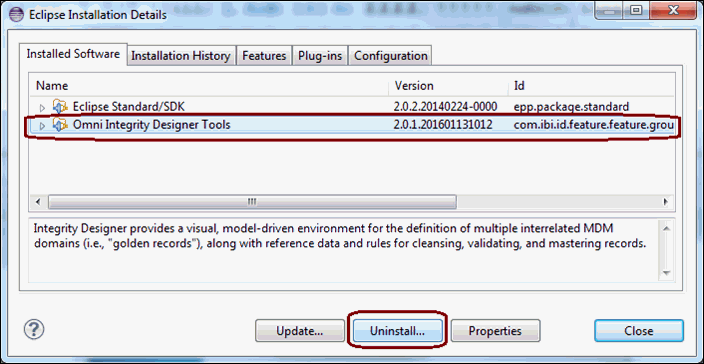This screenshot has width=704, height=364.
Task: Open the Features tab
Action: click(264, 56)
